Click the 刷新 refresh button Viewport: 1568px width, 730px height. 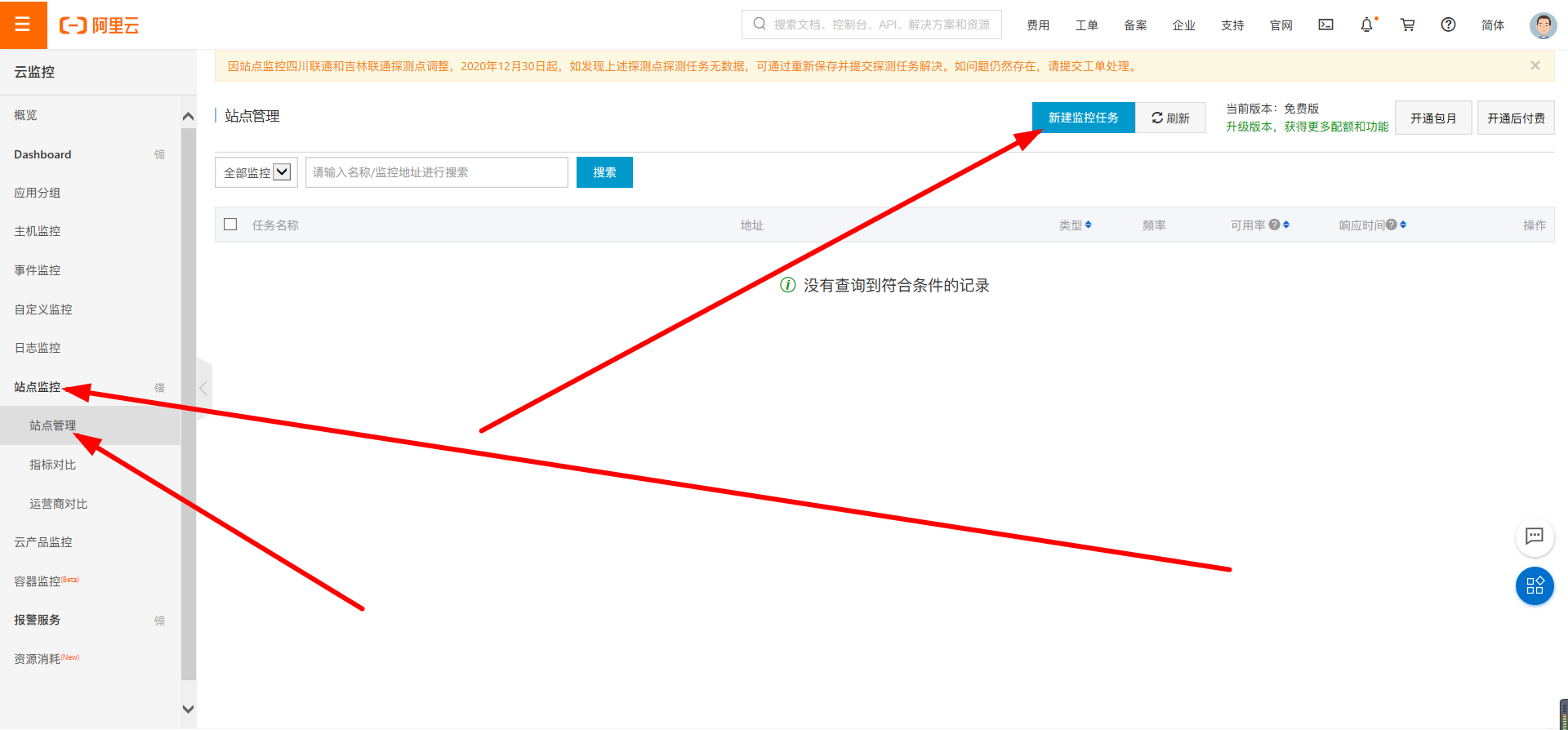click(1170, 118)
